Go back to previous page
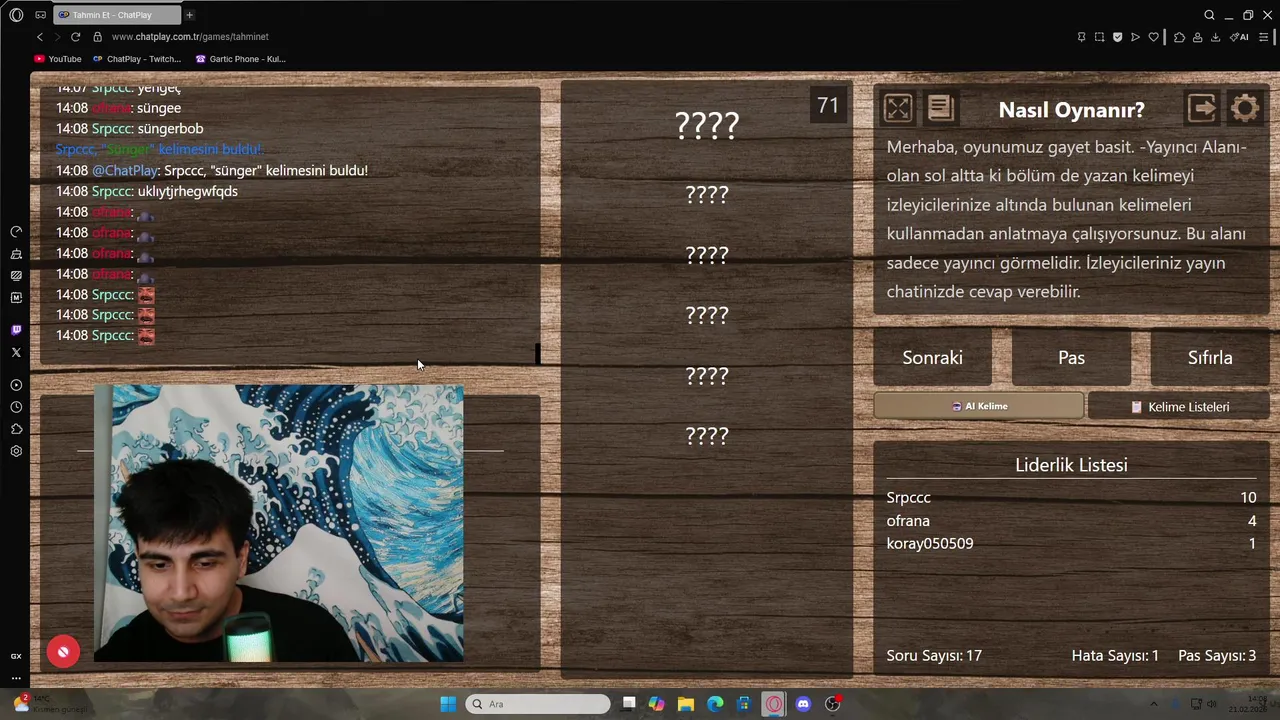The width and height of the screenshot is (1280, 720). (40, 37)
